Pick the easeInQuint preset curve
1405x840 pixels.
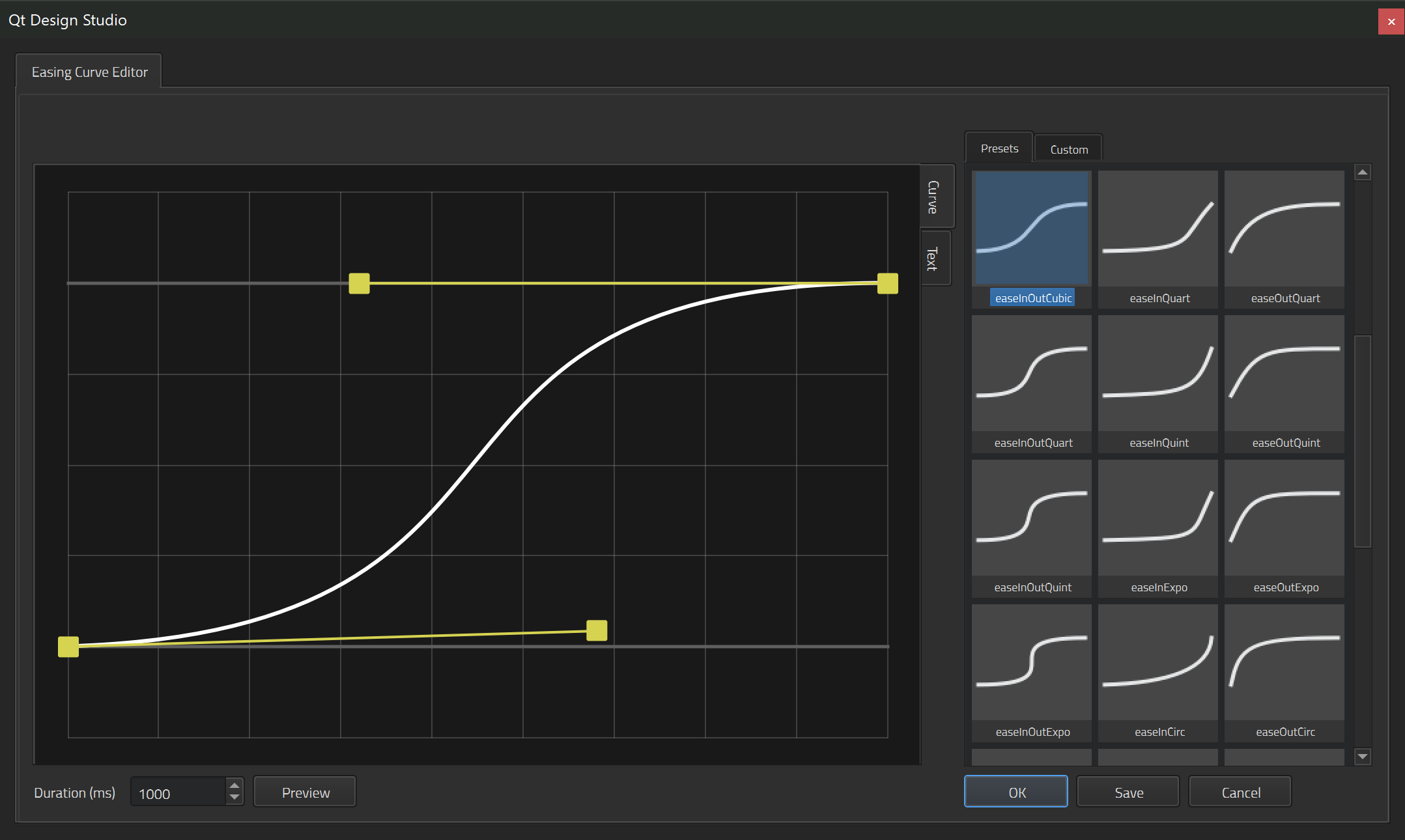pyautogui.click(x=1157, y=374)
